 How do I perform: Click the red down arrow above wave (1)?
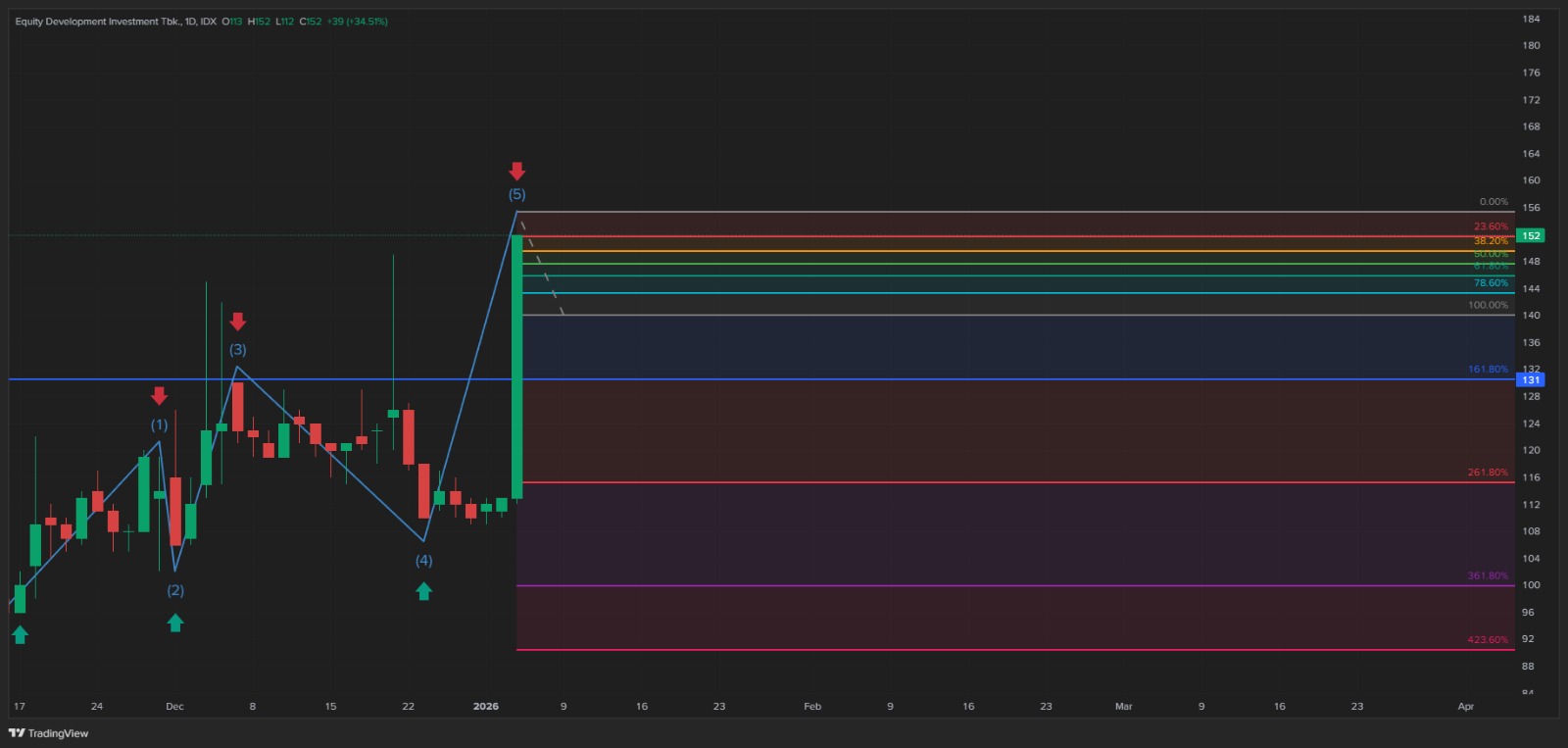(x=159, y=396)
